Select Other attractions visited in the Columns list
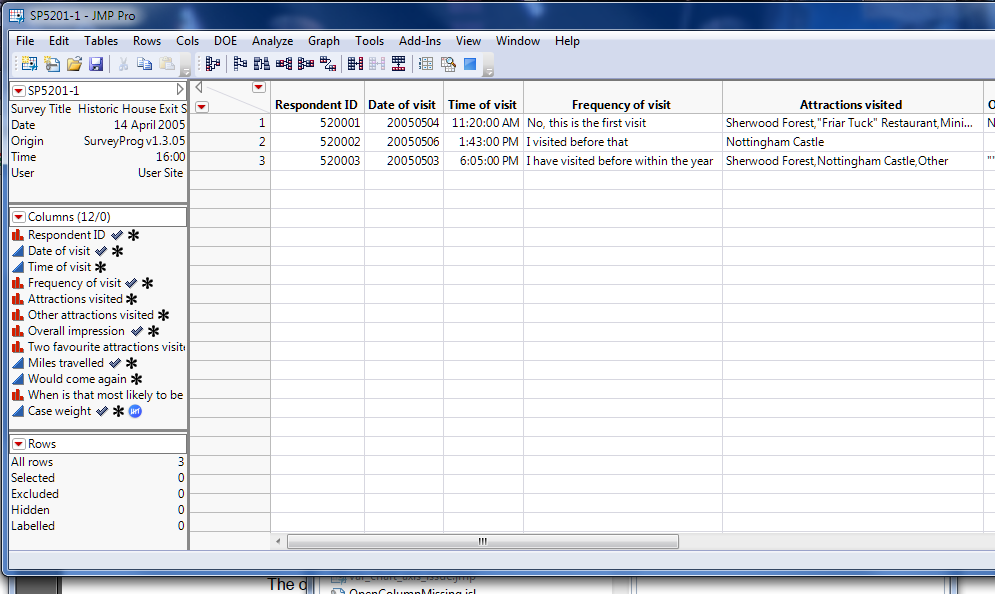 (91, 315)
